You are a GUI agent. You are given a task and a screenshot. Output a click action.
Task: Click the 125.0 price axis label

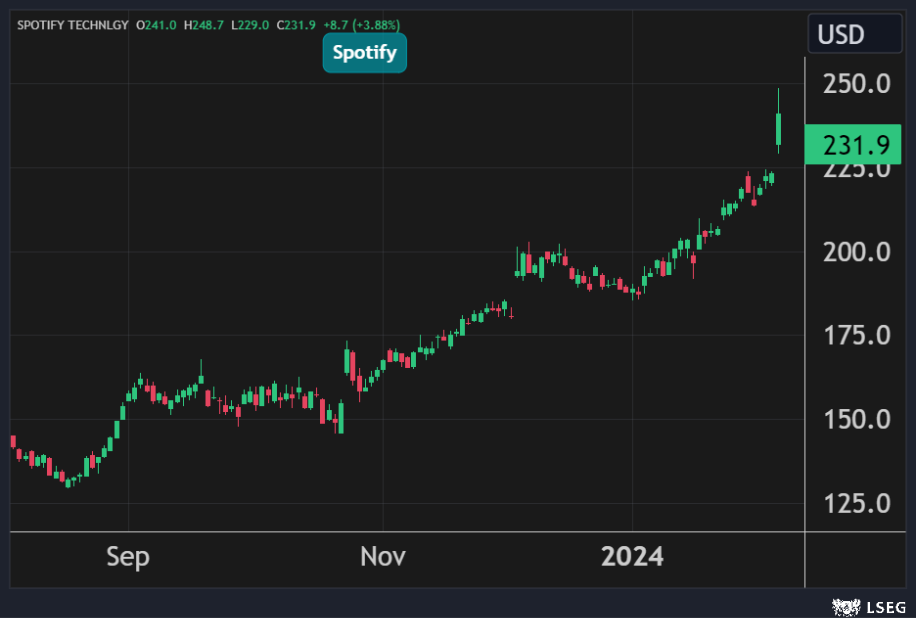pyautogui.click(x=855, y=503)
